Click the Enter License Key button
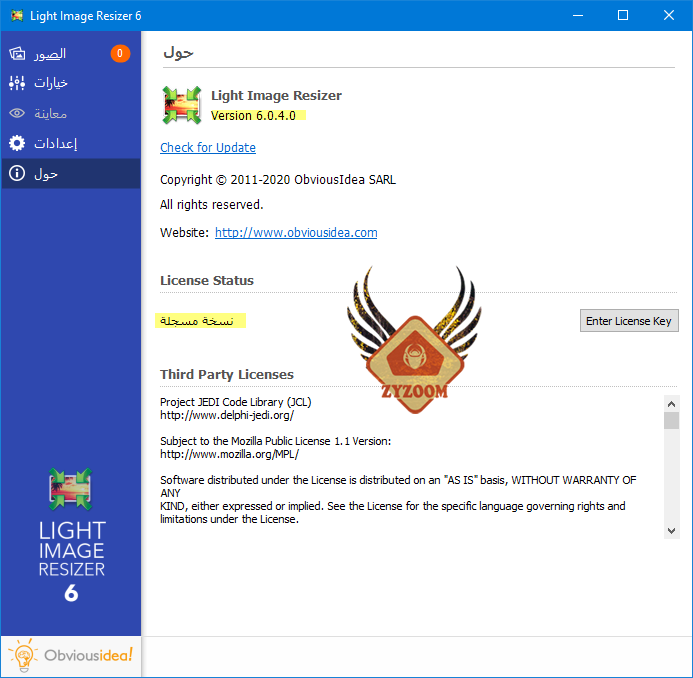Screen dimensions: 693x678 (x=629, y=321)
